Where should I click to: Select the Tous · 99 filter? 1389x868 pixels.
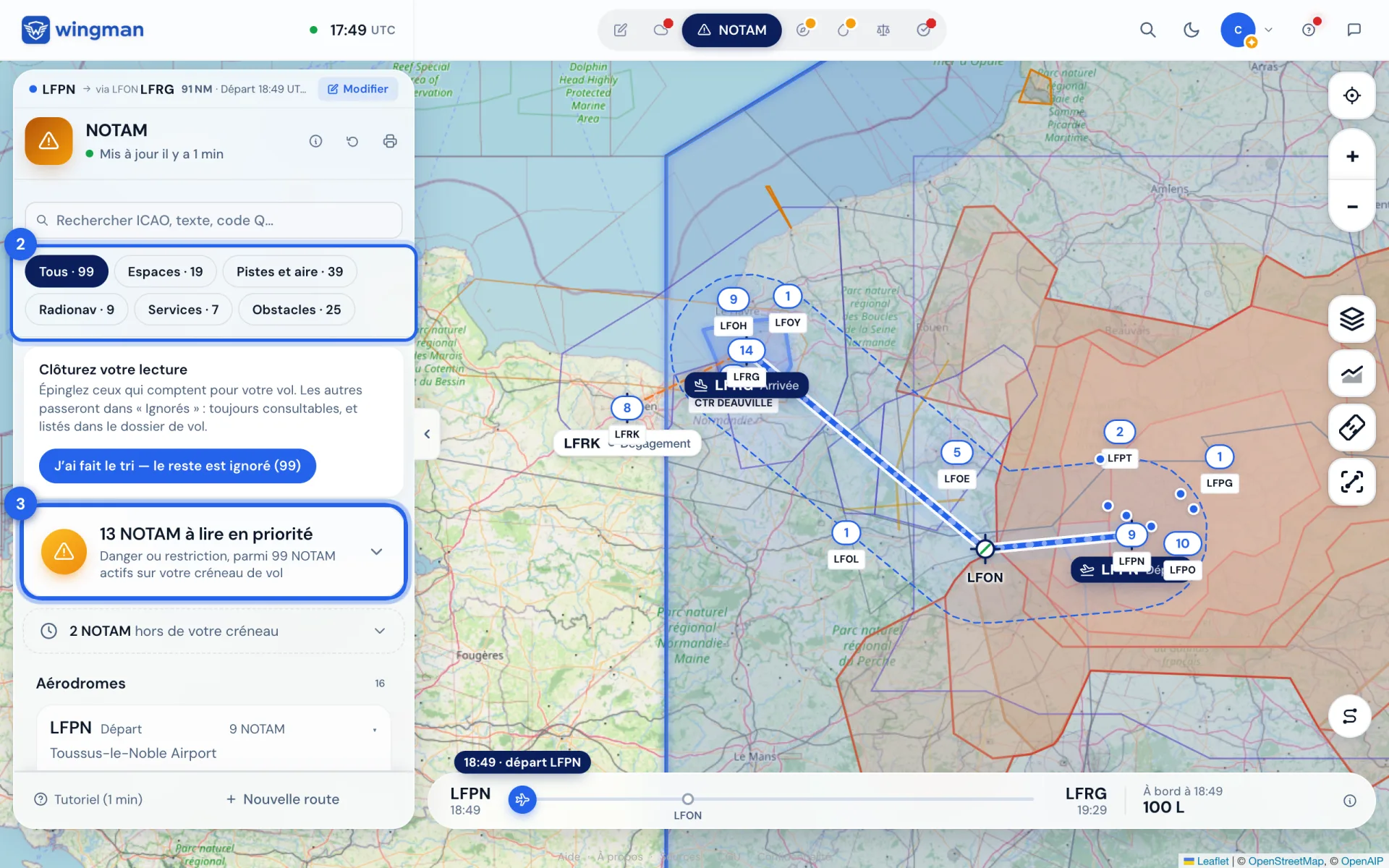pyautogui.click(x=67, y=272)
